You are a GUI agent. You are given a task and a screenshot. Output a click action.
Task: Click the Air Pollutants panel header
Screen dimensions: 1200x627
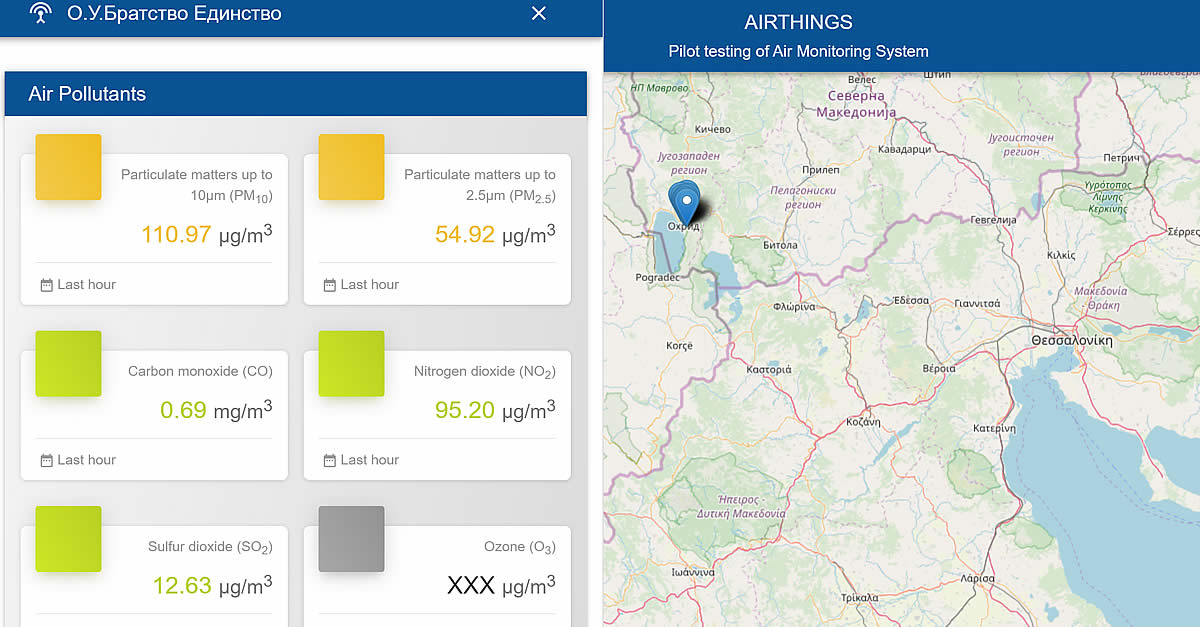pyautogui.click(x=295, y=94)
